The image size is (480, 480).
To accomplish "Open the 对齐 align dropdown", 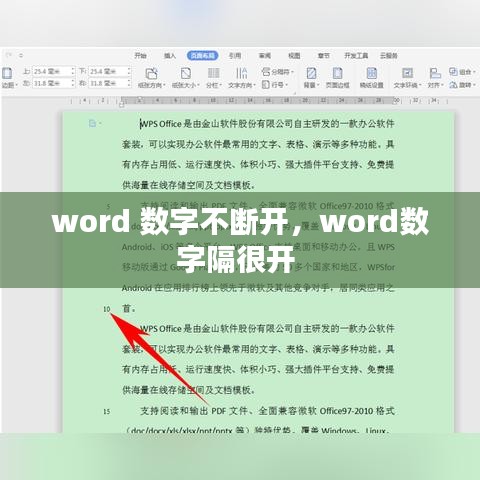I will pos(435,78).
